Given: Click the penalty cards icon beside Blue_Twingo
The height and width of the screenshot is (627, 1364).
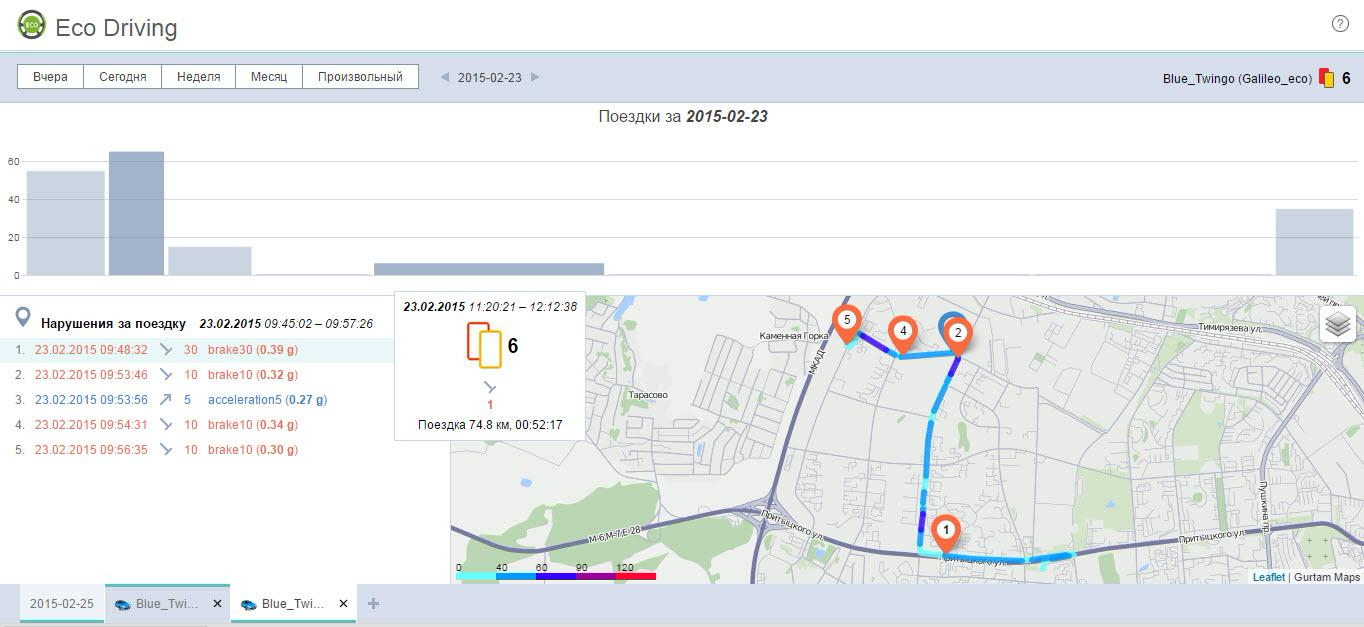Looking at the screenshot, I should pyautogui.click(x=1327, y=78).
